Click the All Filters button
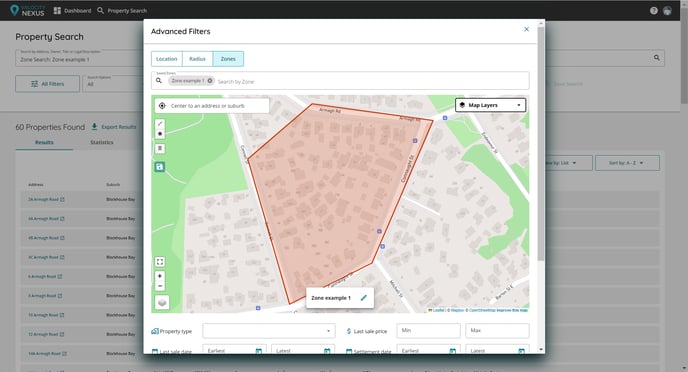 point(48,84)
